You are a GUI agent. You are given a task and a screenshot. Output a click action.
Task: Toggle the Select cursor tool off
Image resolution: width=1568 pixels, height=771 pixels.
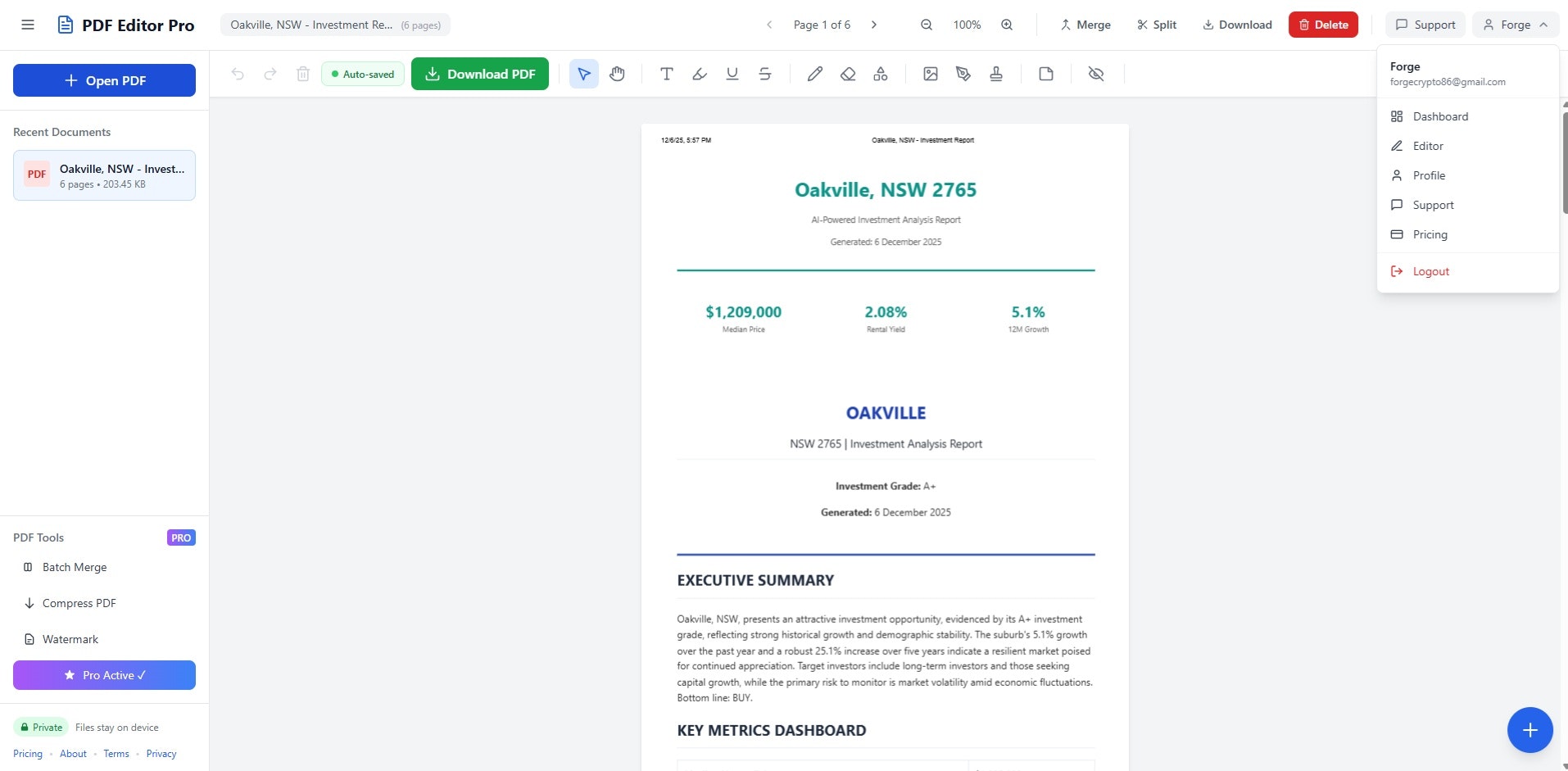point(583,74)
